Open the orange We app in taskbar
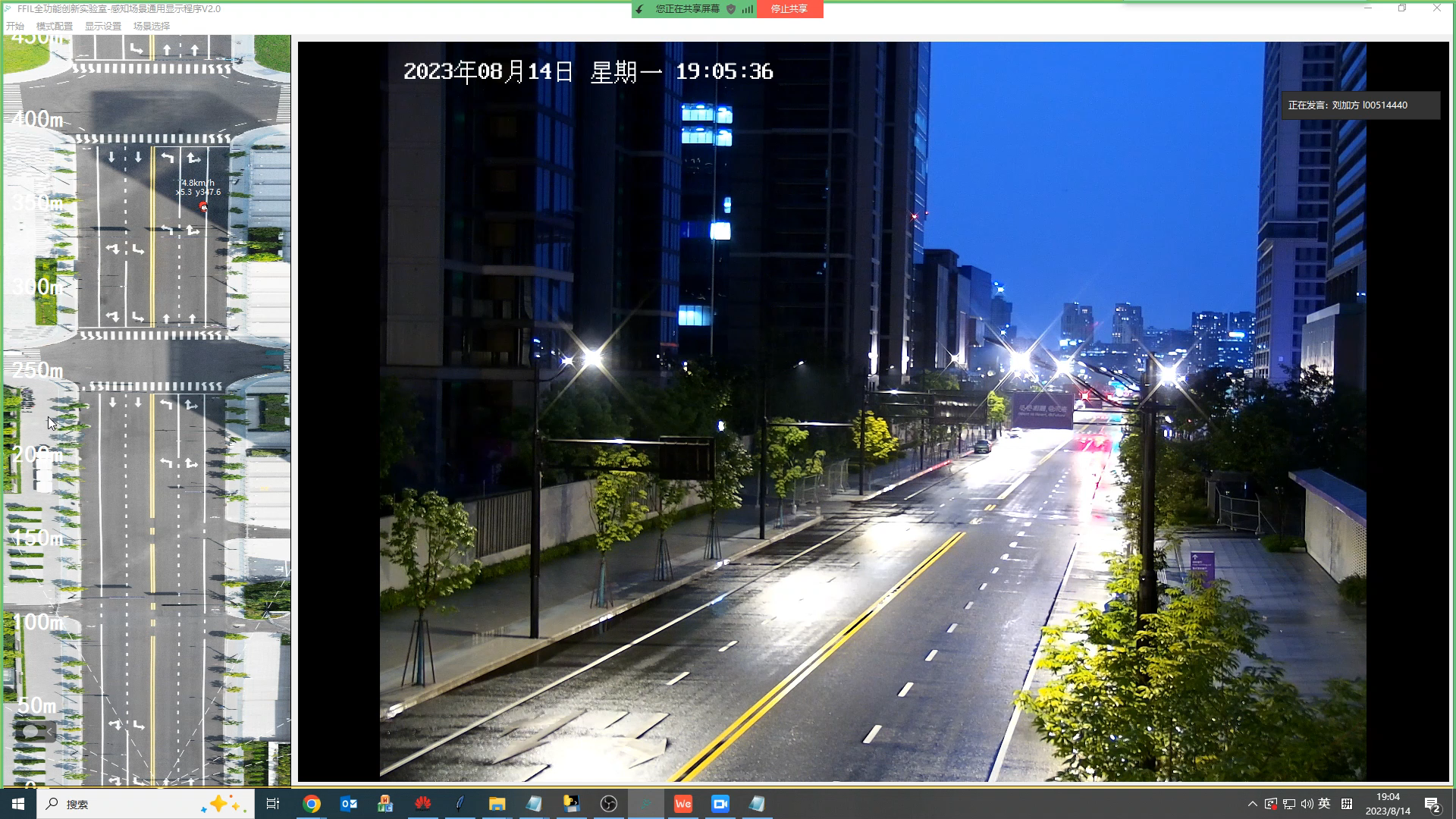This screenshot has height=819, width=1456. coord(682,804)
